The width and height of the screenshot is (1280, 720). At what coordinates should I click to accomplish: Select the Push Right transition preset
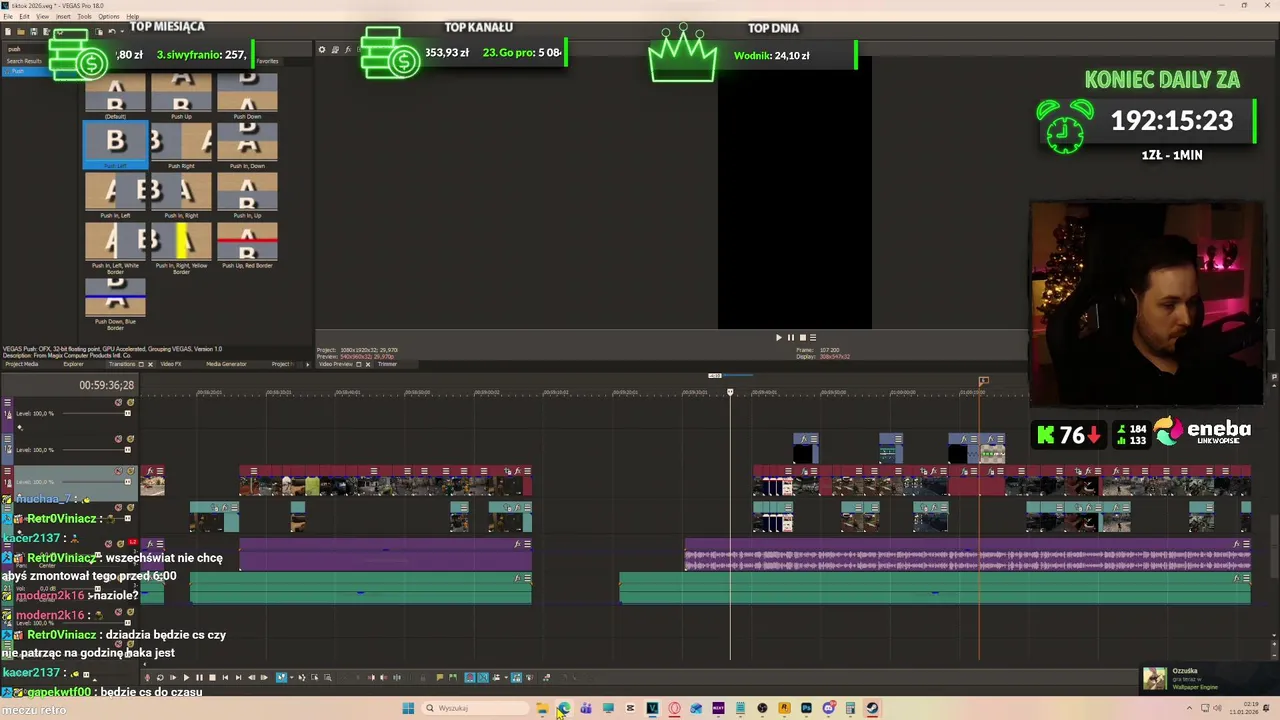point(181,146)
